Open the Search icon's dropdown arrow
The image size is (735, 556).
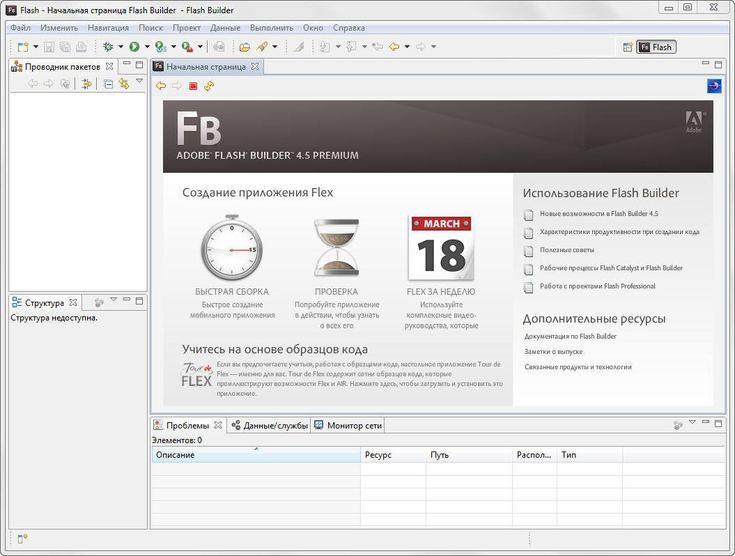[x=275, y=47]
